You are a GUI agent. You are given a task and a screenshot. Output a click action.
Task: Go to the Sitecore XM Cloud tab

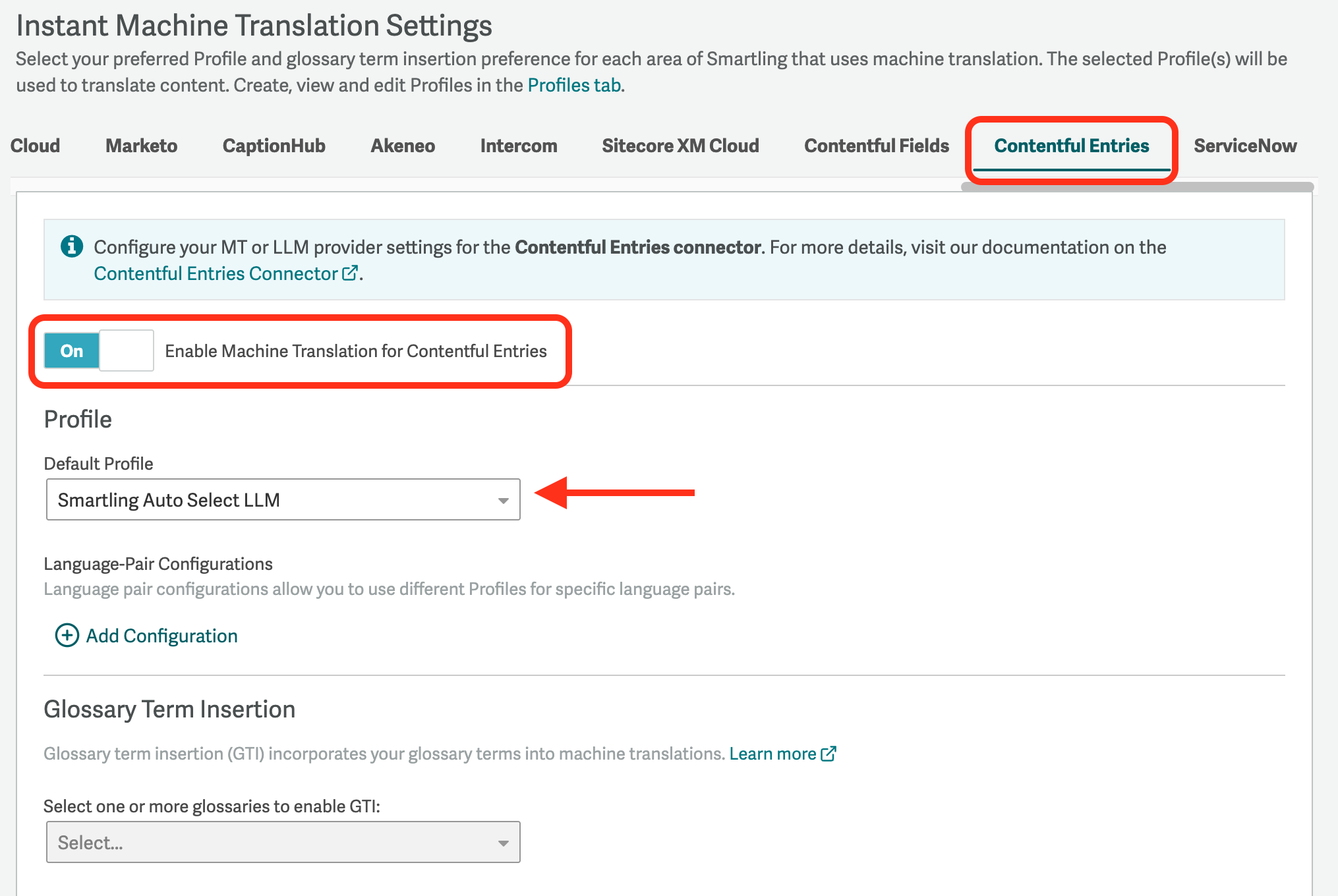point(680,146)
